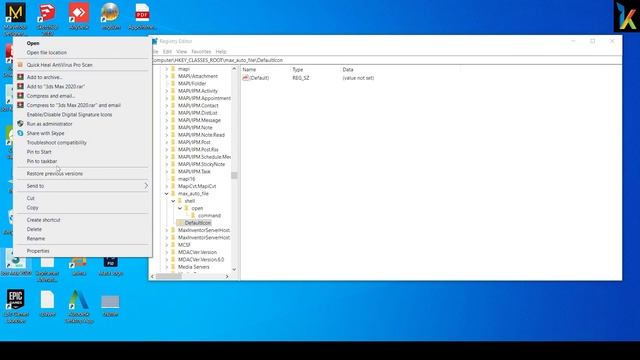Open Registry Editor Edit menu
The image size is (640, 360).
pos(167,52)
